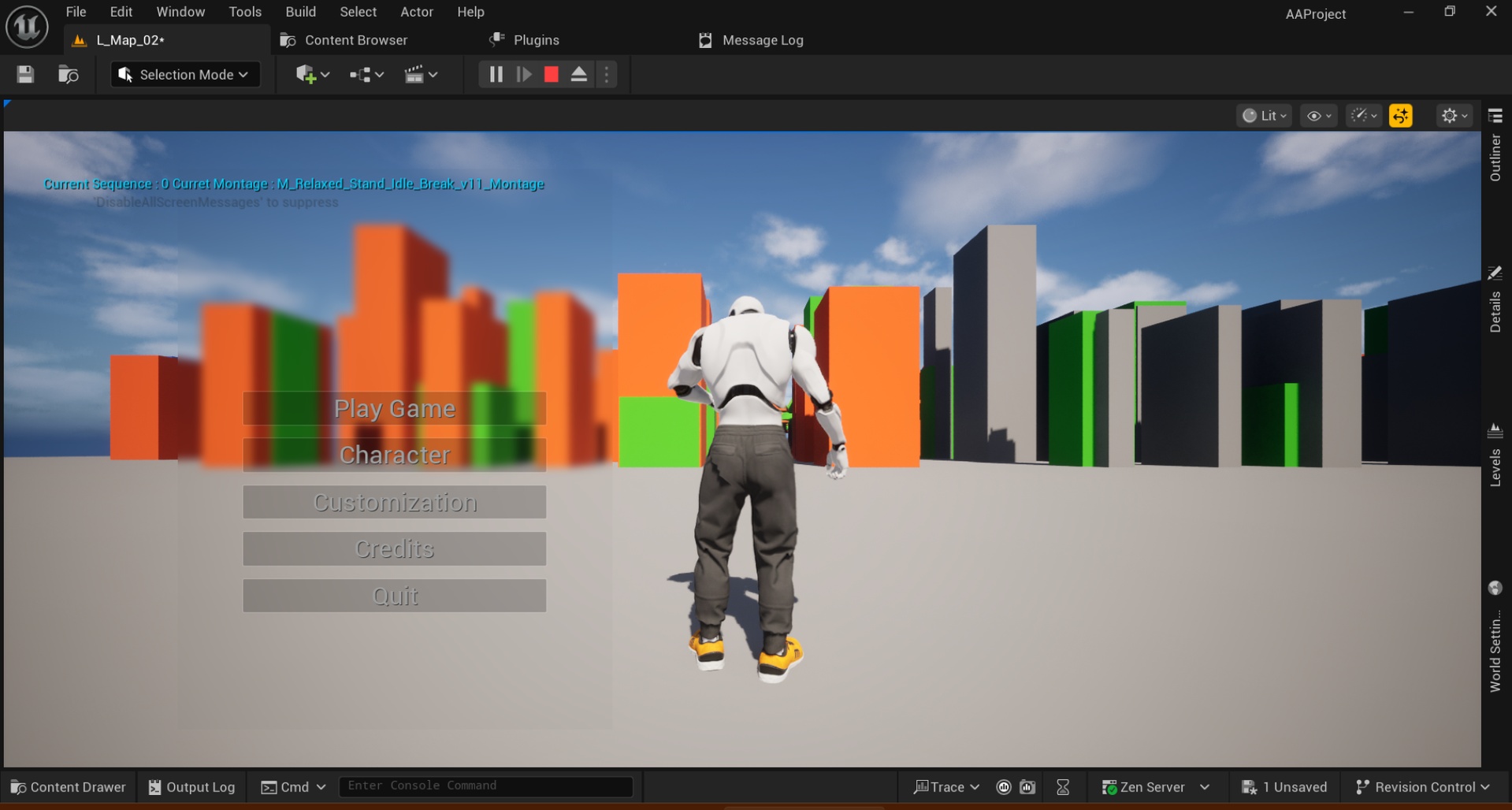1512x810 pixels.
Task: Click the Pause simulation button
Action: click(496, 74)
